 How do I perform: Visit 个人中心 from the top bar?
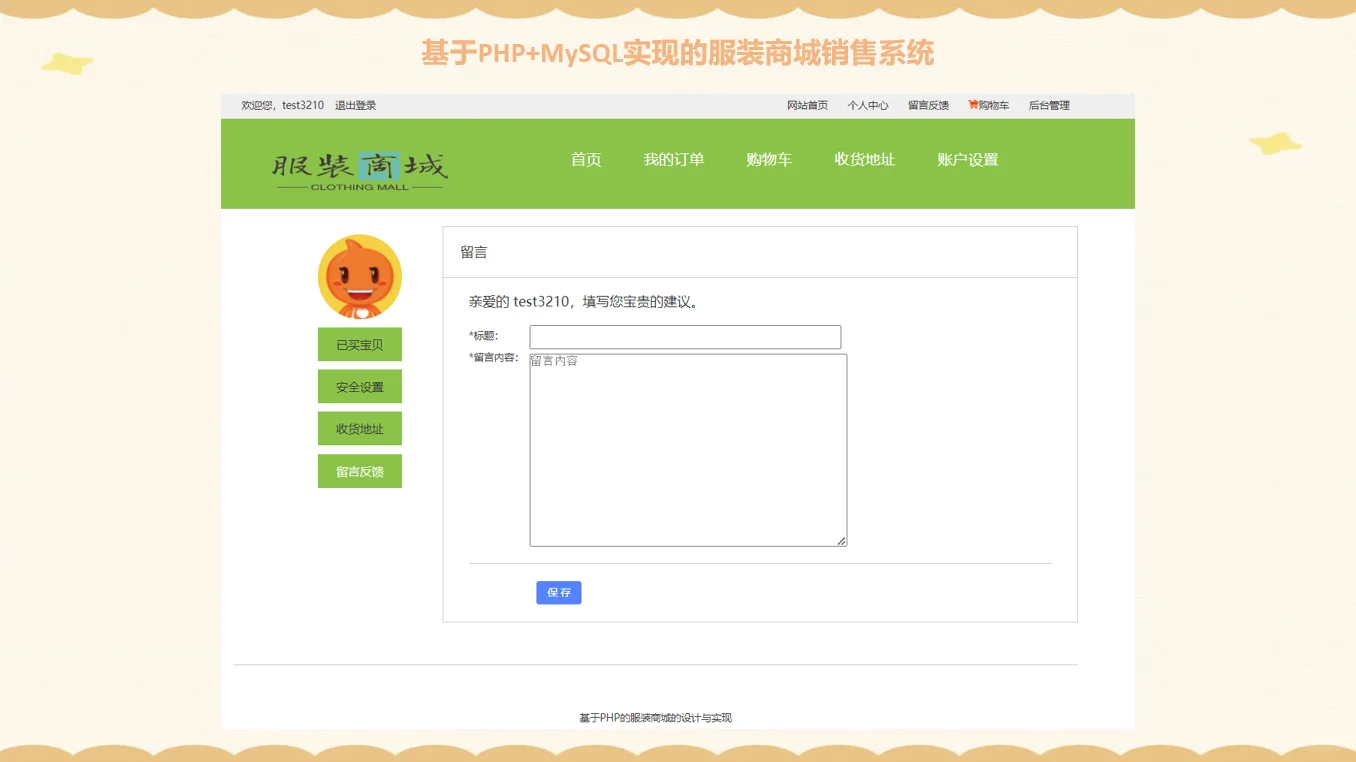point(868,105)
